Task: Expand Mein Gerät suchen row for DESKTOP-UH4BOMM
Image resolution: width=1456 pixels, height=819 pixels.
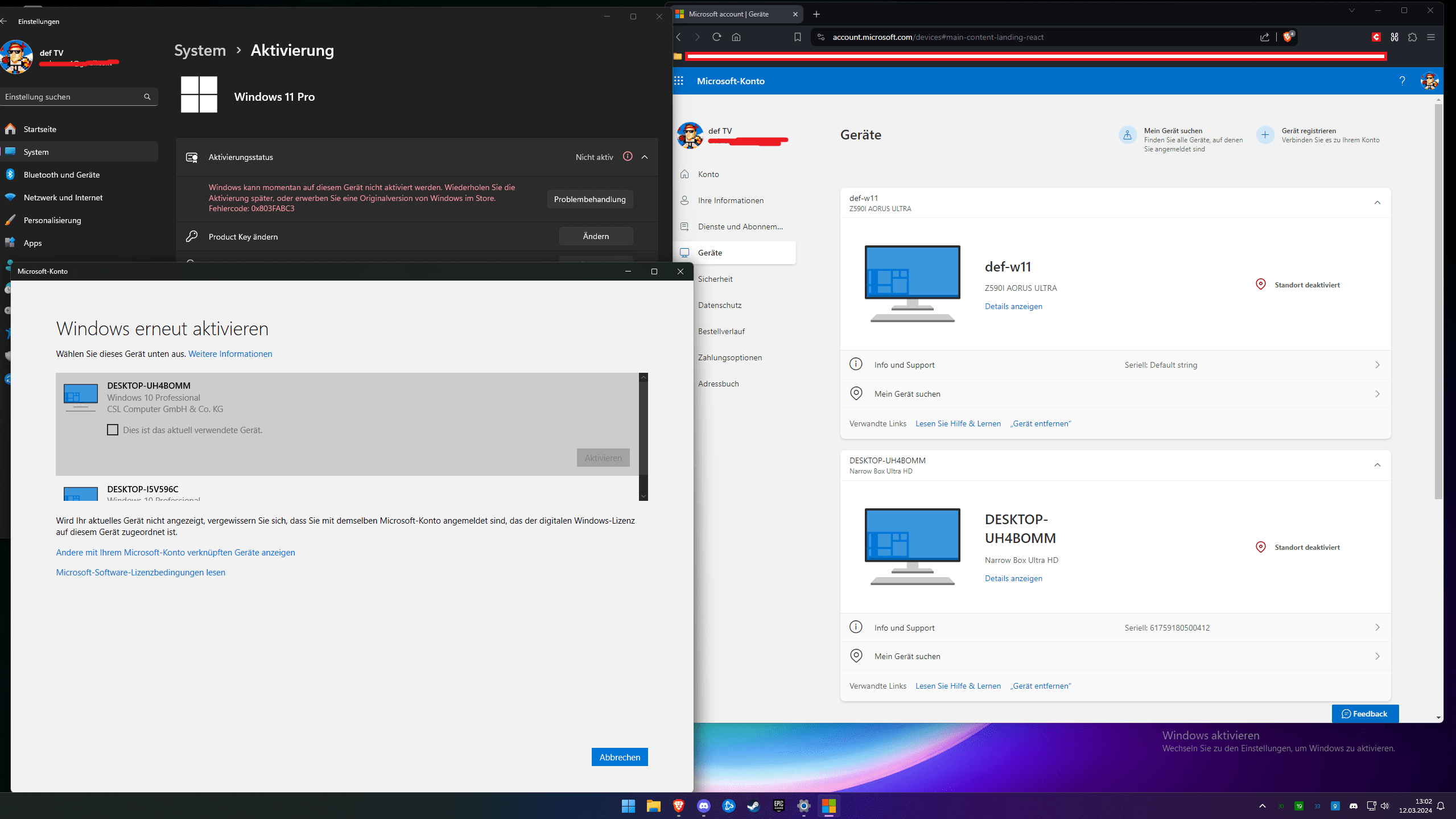Action: pos(1116,656)
